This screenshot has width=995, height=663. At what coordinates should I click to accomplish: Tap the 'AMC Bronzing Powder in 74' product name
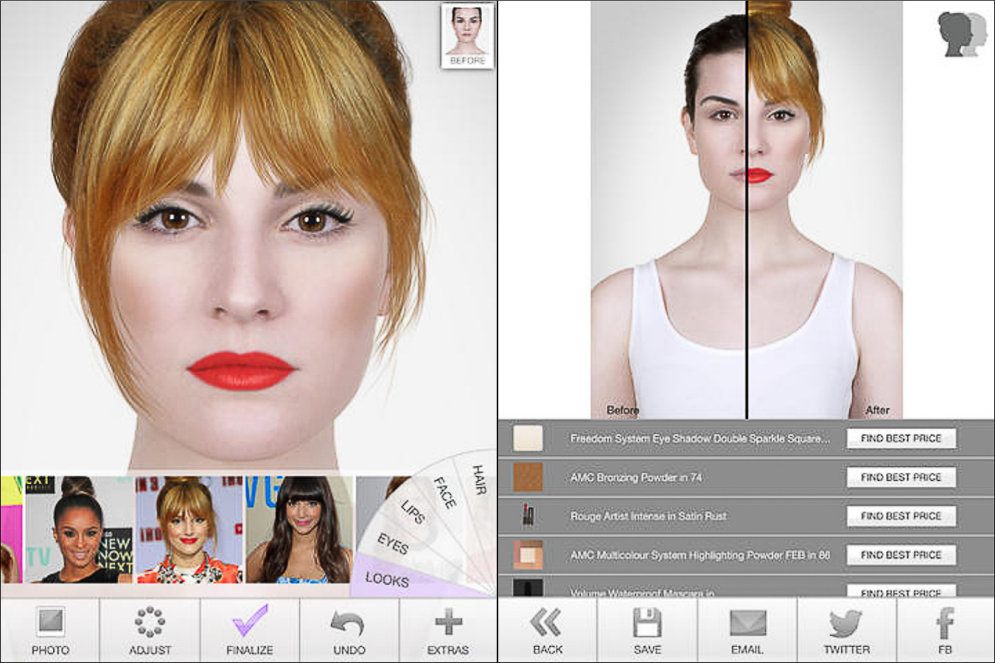click(x=636, y=478)
